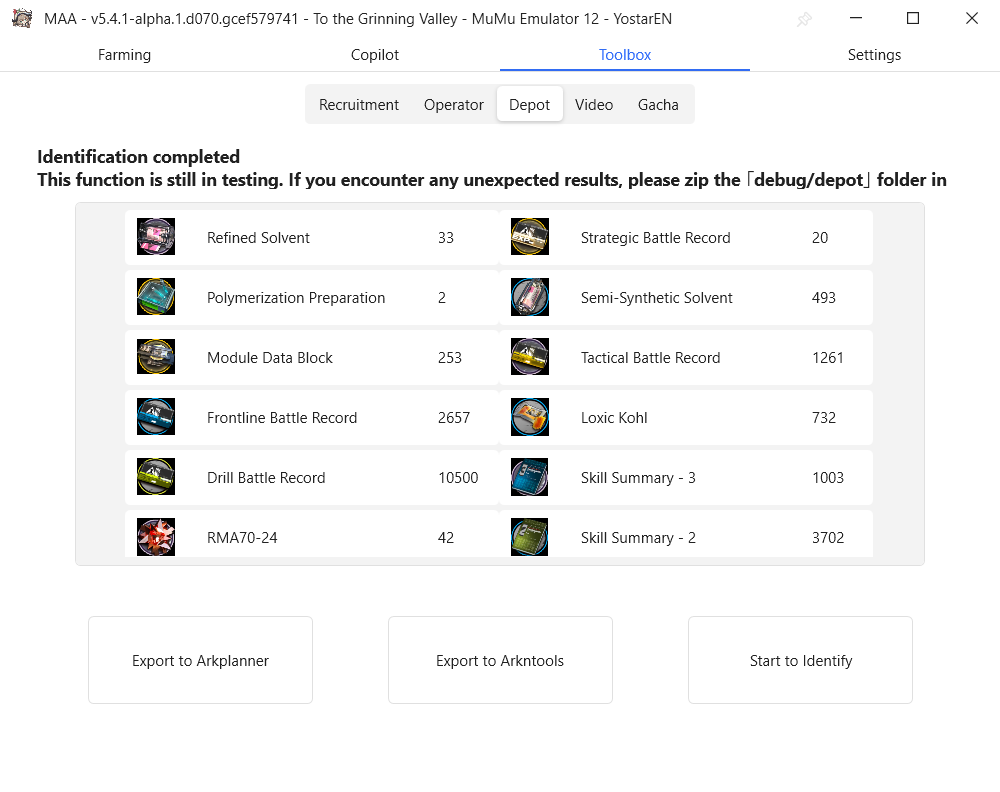Switch to the Video sub-tab
The image size is (1000, 792).
pos(594,105)
